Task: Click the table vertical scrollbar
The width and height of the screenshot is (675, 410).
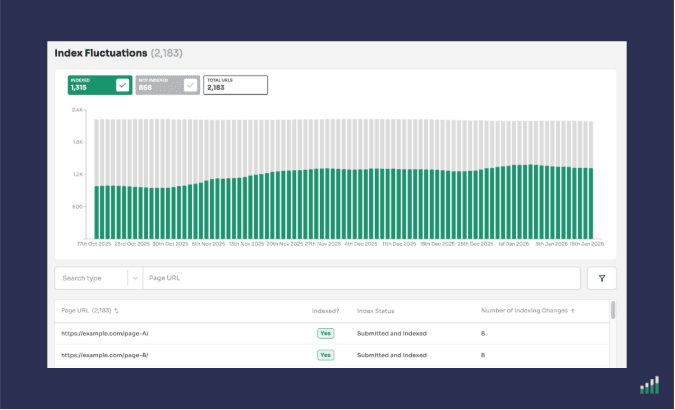Action: (x=612, y=312)
